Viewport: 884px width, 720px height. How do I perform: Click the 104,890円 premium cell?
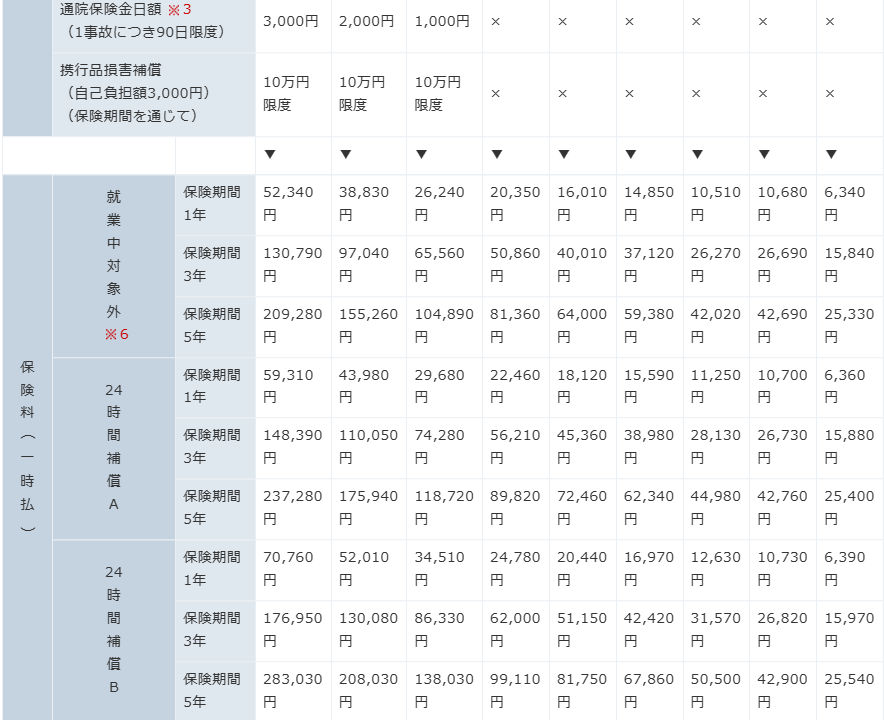point(444,327)
